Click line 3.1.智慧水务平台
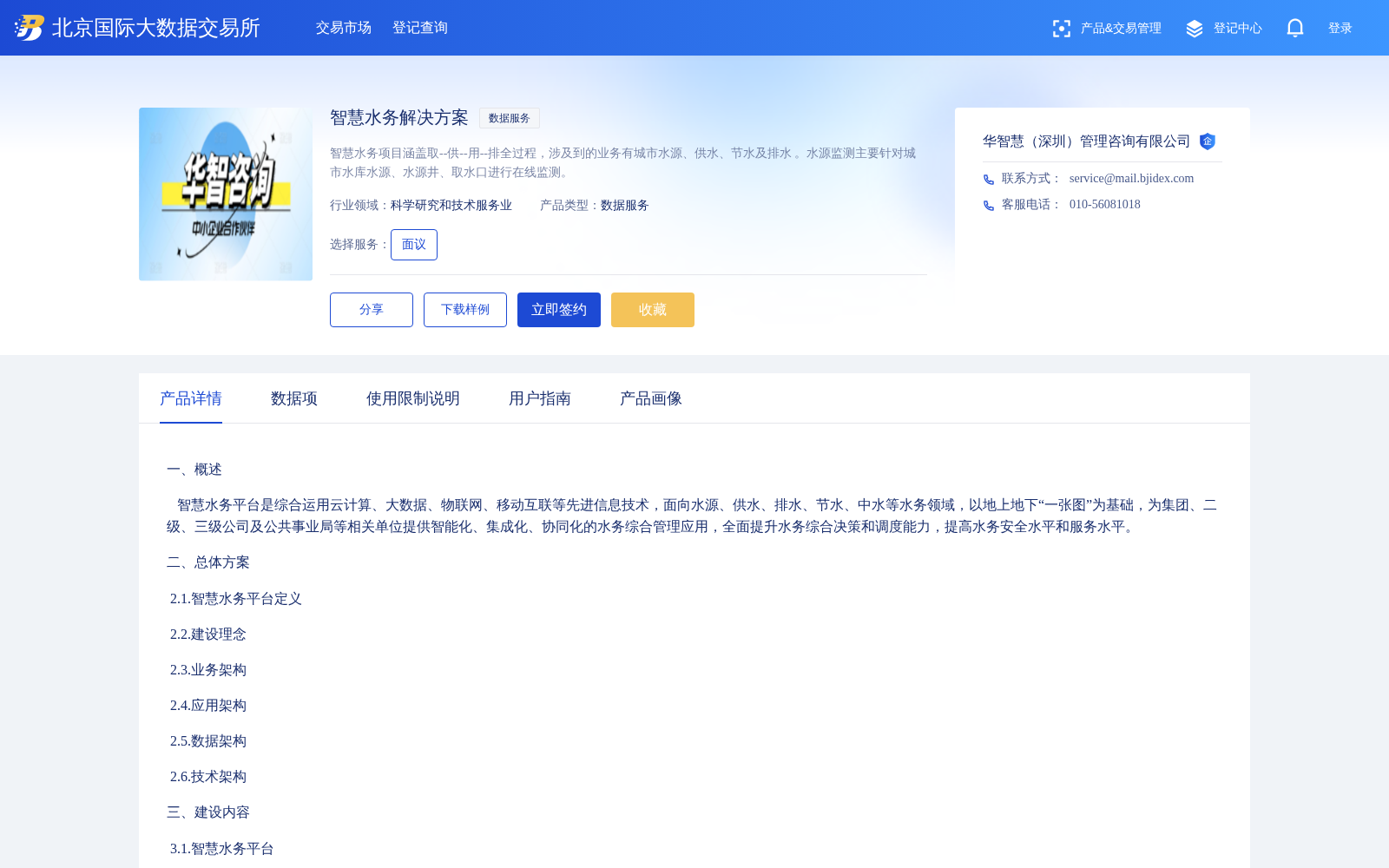This screenshot has height=868, width=1389. (222, 849)
